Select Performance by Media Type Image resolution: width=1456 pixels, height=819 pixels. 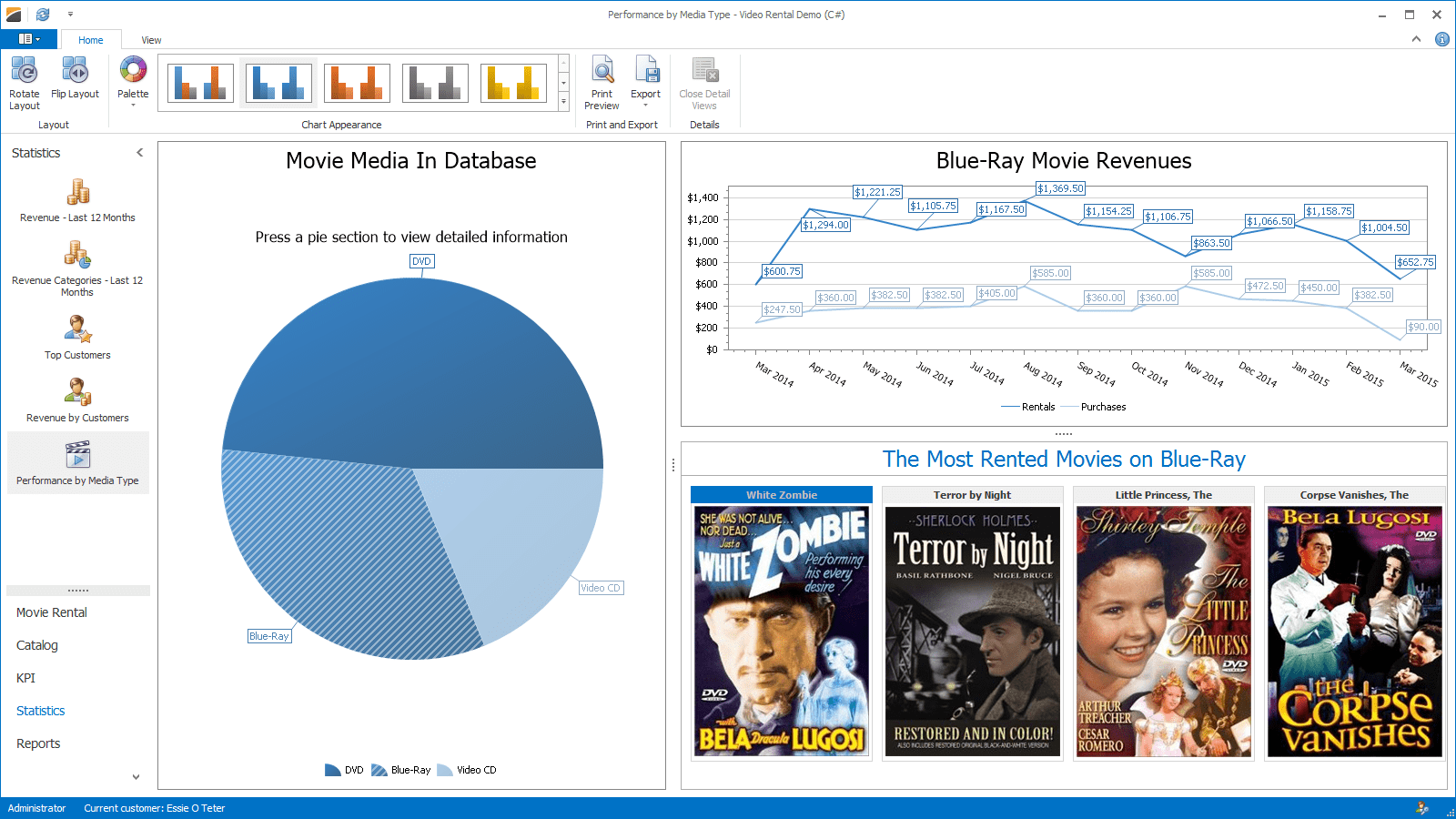[x=77, y=463]
